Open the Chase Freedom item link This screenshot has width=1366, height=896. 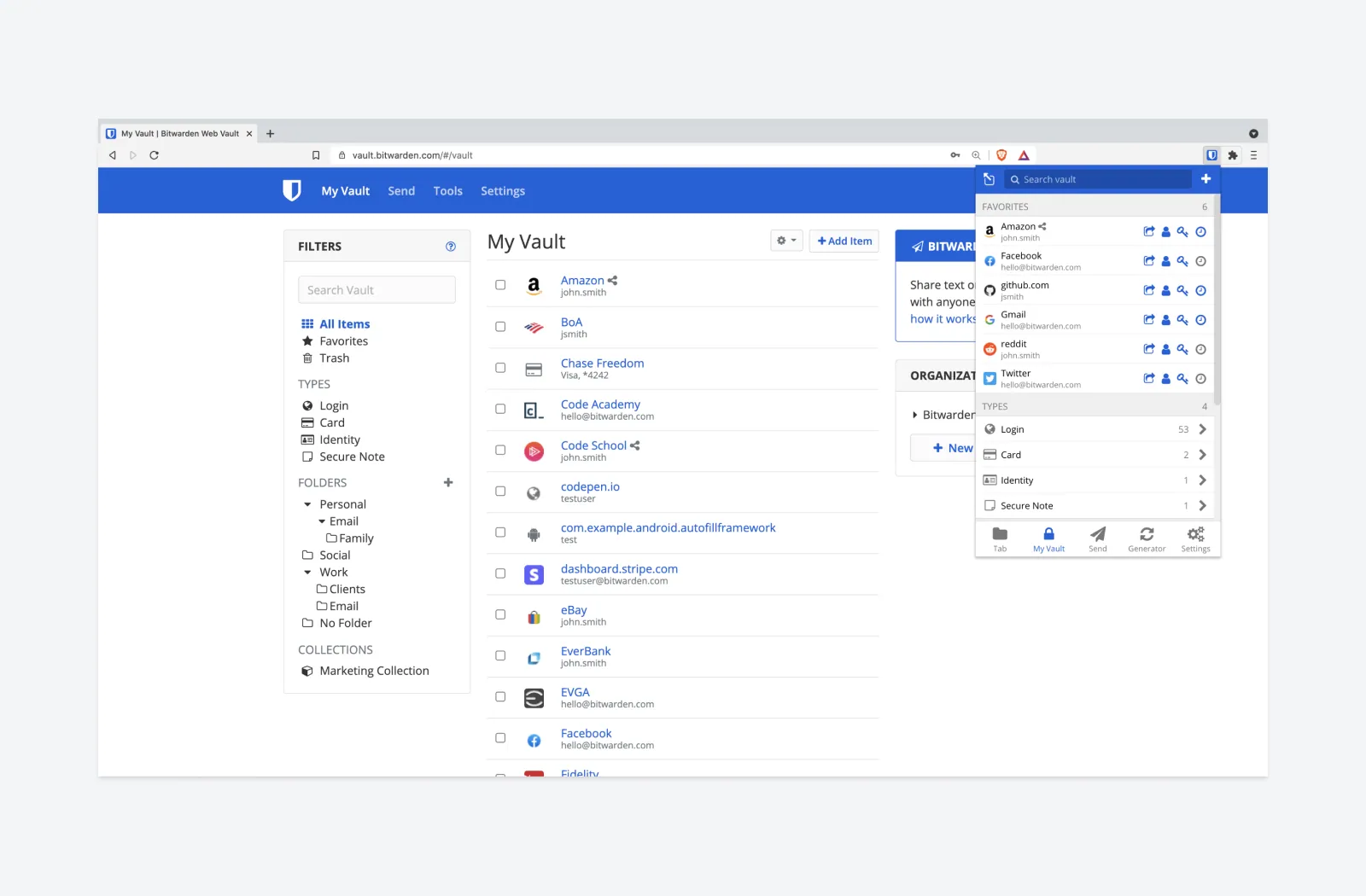tap(602, 364)
